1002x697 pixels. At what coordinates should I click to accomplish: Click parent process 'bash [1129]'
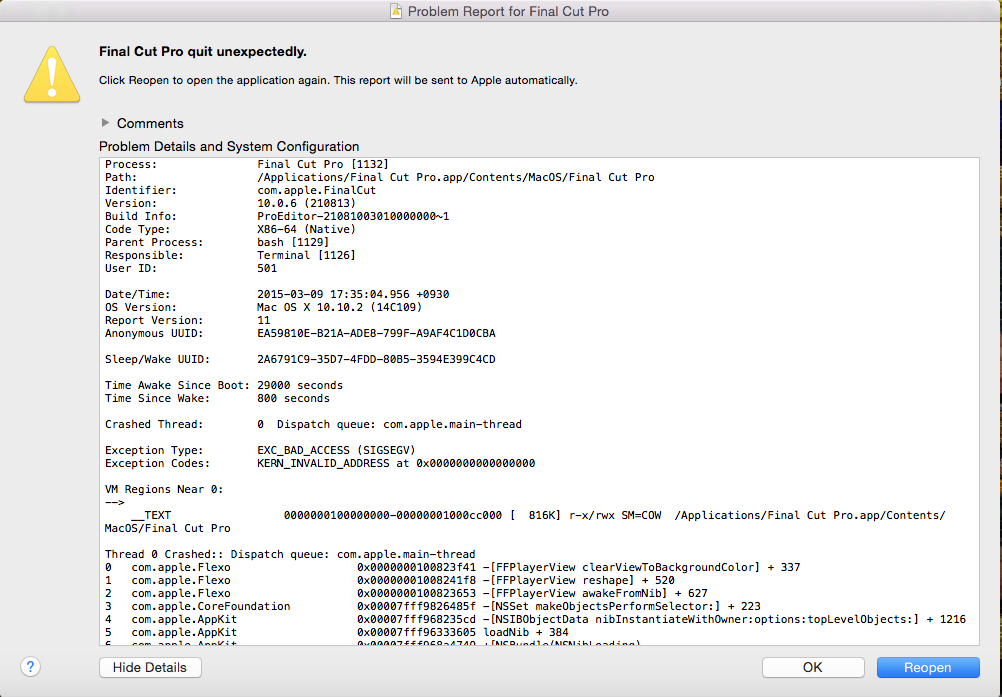pyautogui.click(x=293, y=242)
